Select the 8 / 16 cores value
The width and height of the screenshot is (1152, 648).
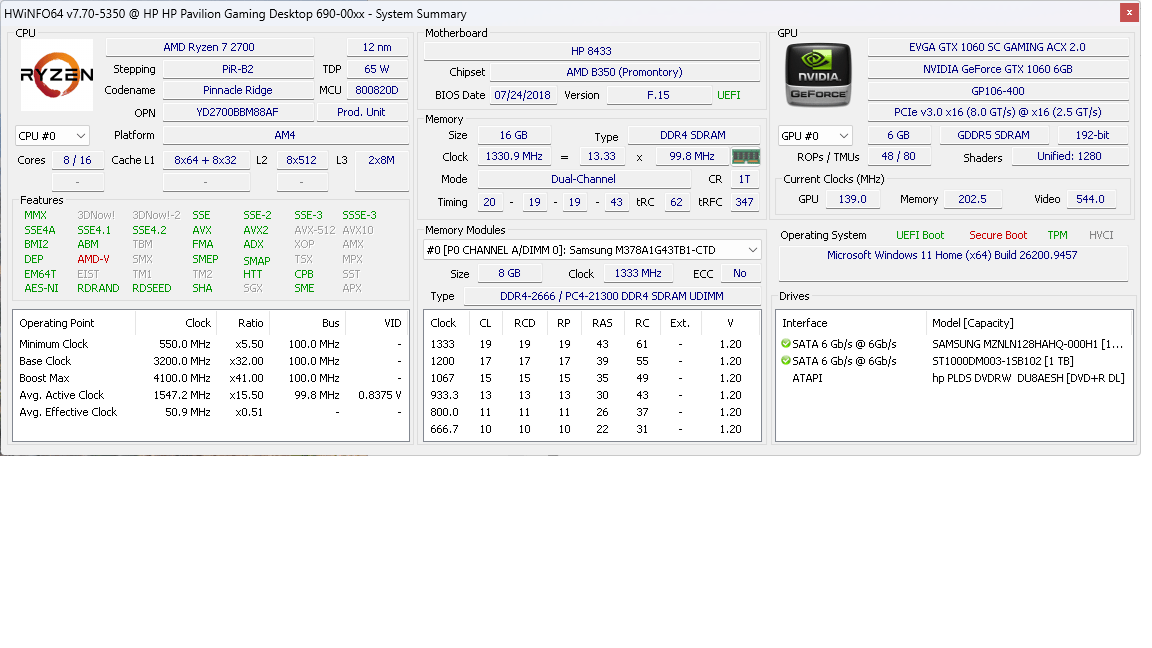78,160
